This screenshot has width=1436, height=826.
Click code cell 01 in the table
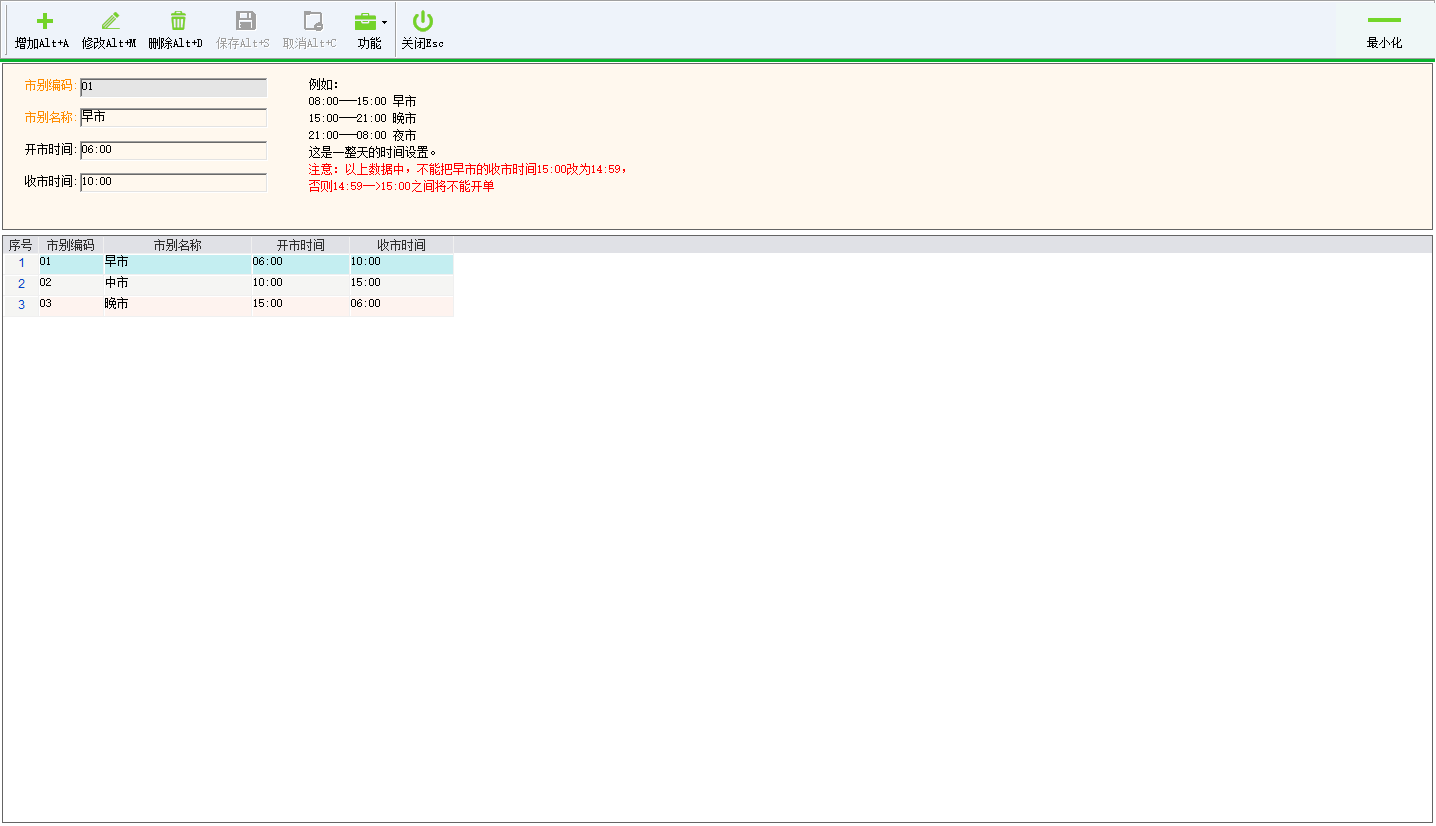pos(70,263)
